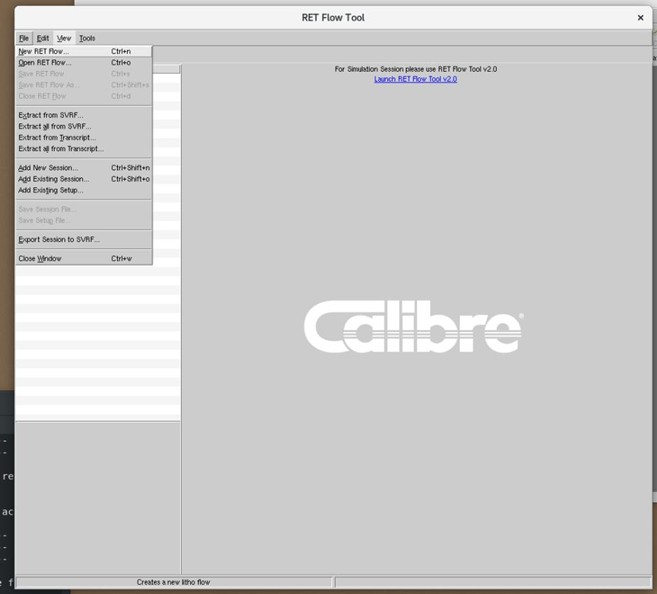The width and height of the screenshot is (657, 594).
Task: Choose Add Existing Session menu entry
Action: pyautogui.click(x=84, y=179)
